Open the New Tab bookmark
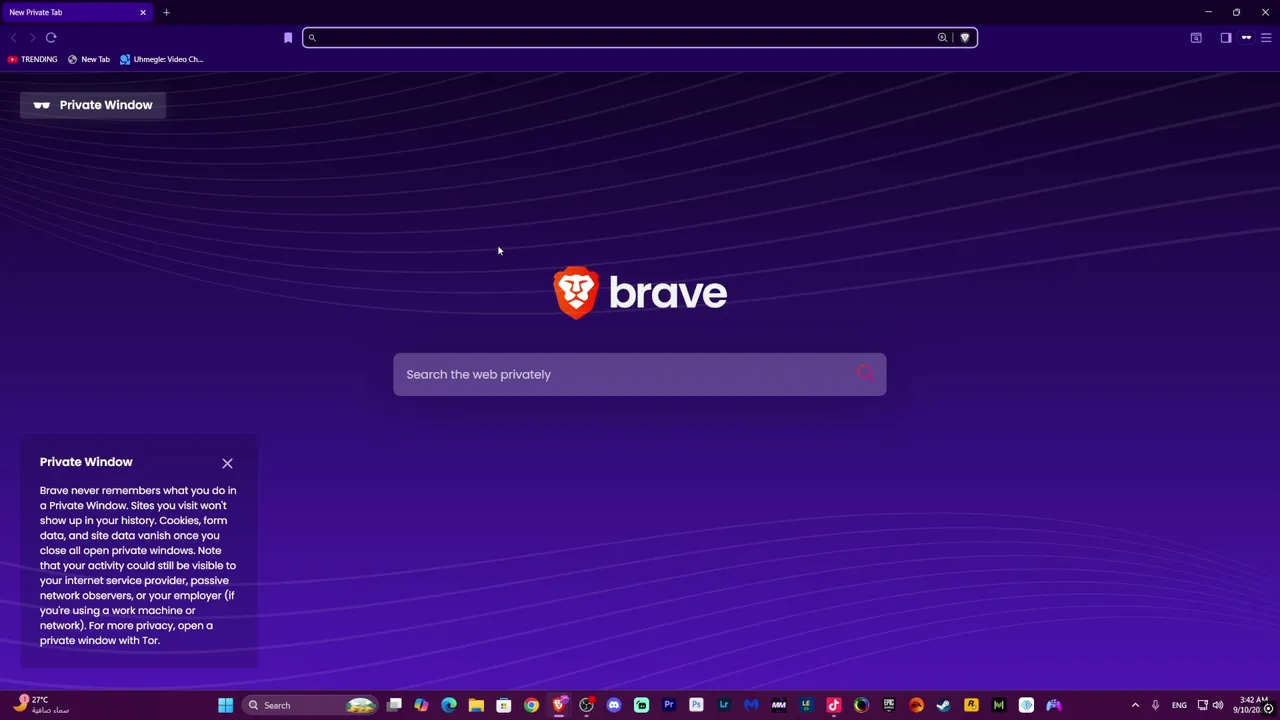This screenshot has width=1280, height=720. tap(88, 59)
